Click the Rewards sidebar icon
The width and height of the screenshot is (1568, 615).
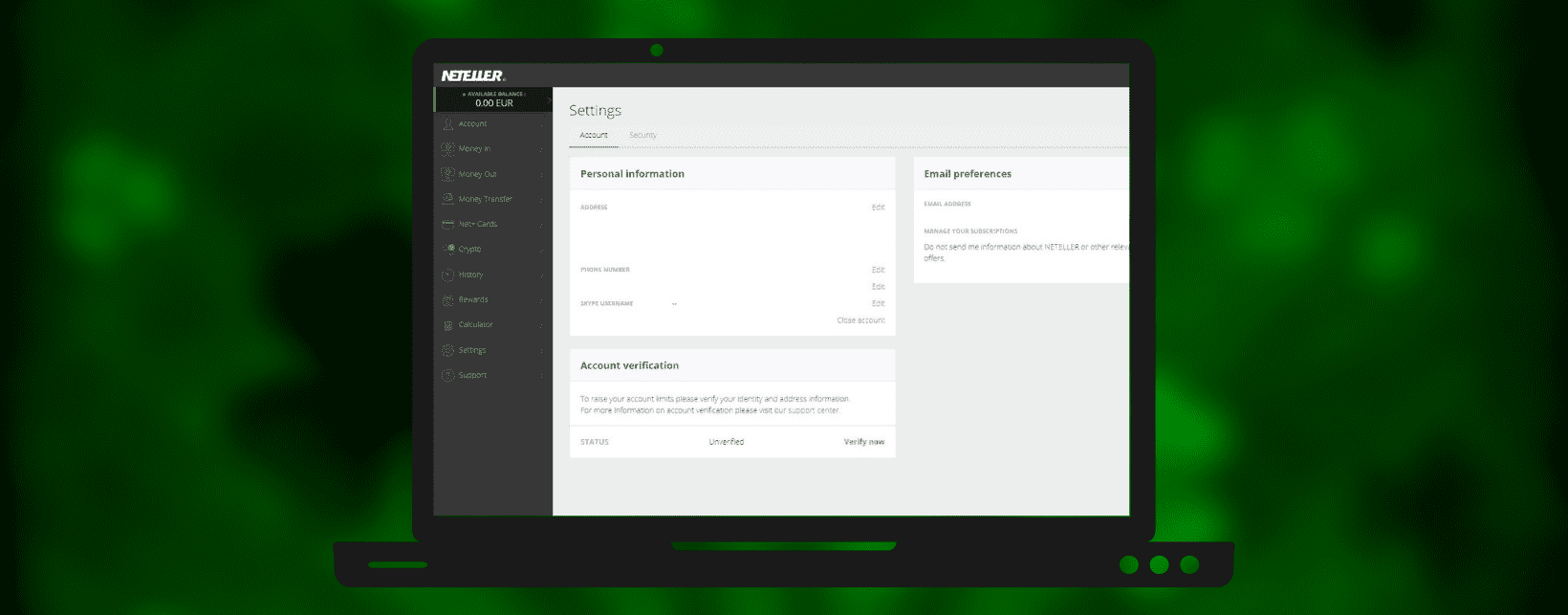tap(447, 299)
